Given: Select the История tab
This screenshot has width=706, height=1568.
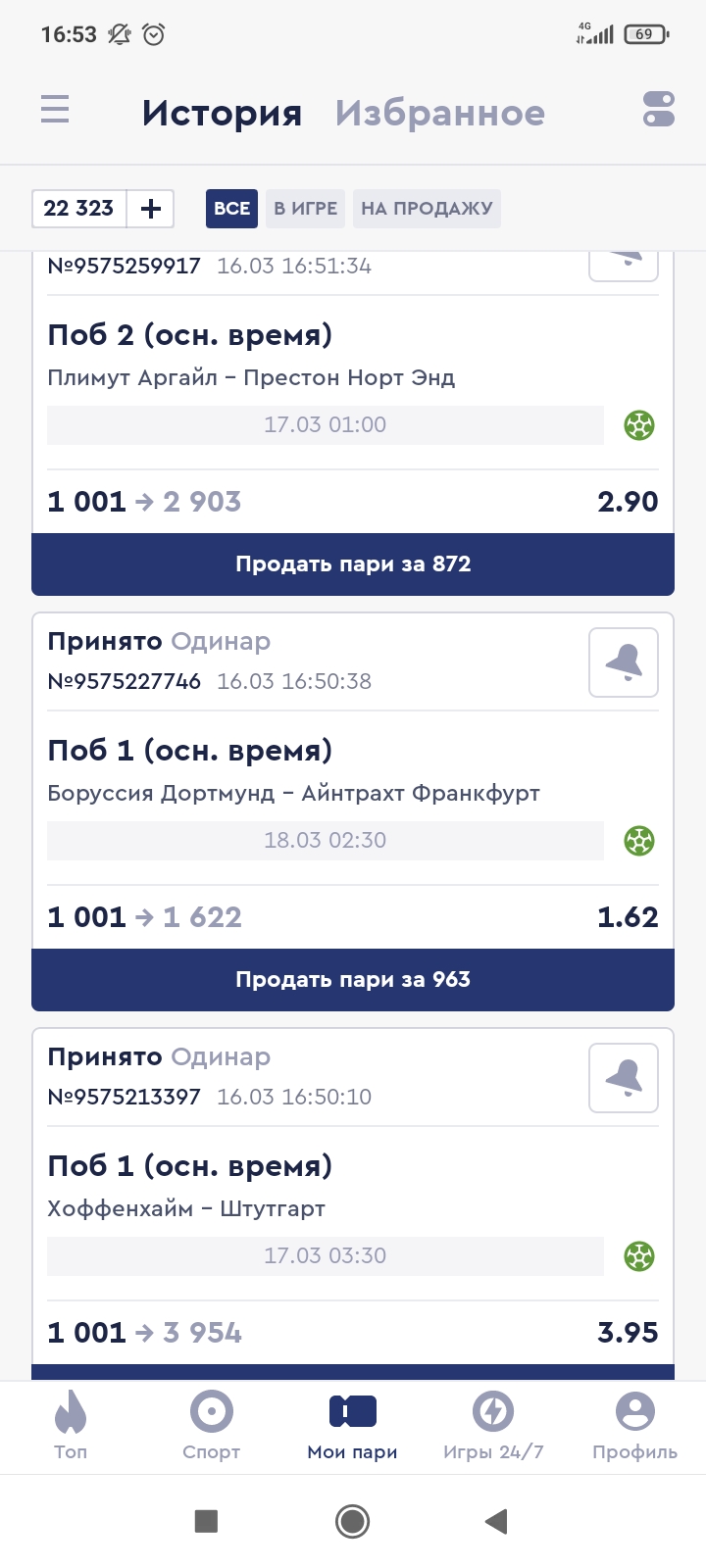Looking at the screenshot, I should 222,113.
